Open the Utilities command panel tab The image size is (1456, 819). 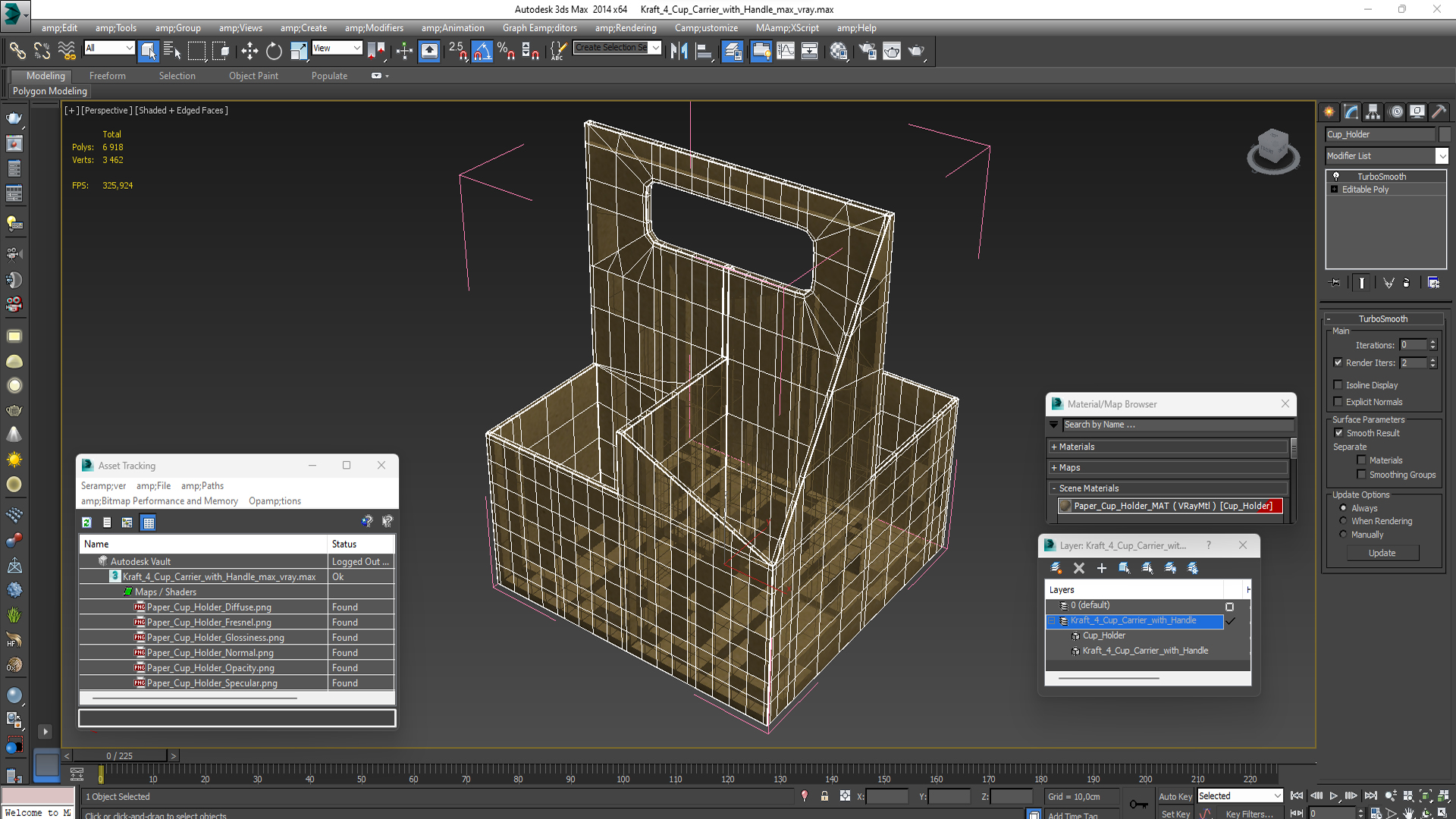[1439, 111]
